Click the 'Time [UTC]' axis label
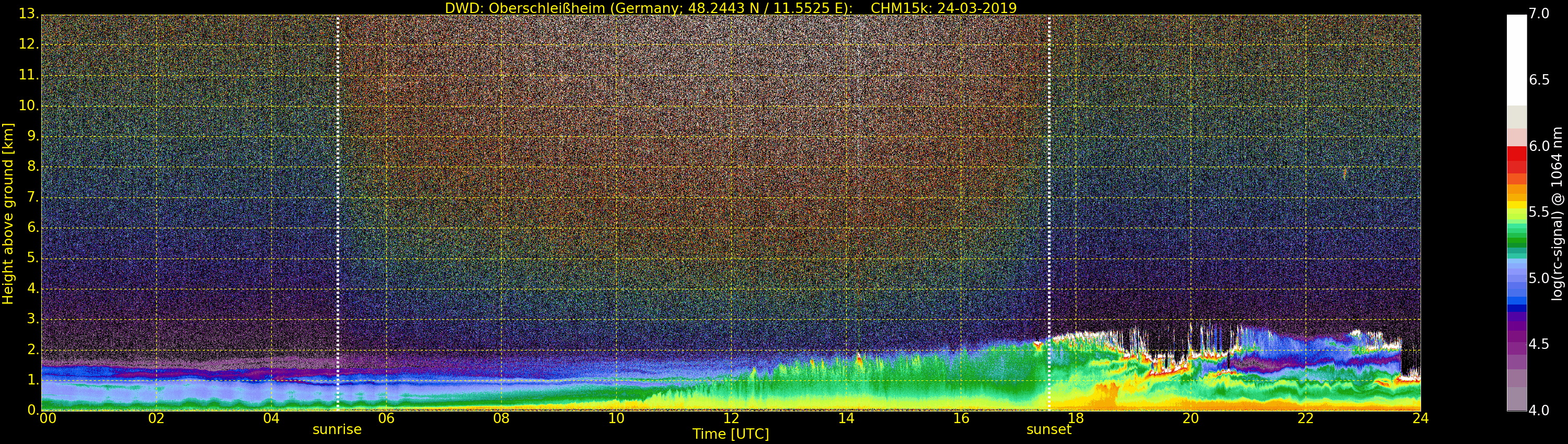Image resolution: width=1568 pixels, height=444 pixels. click(731, 434)
